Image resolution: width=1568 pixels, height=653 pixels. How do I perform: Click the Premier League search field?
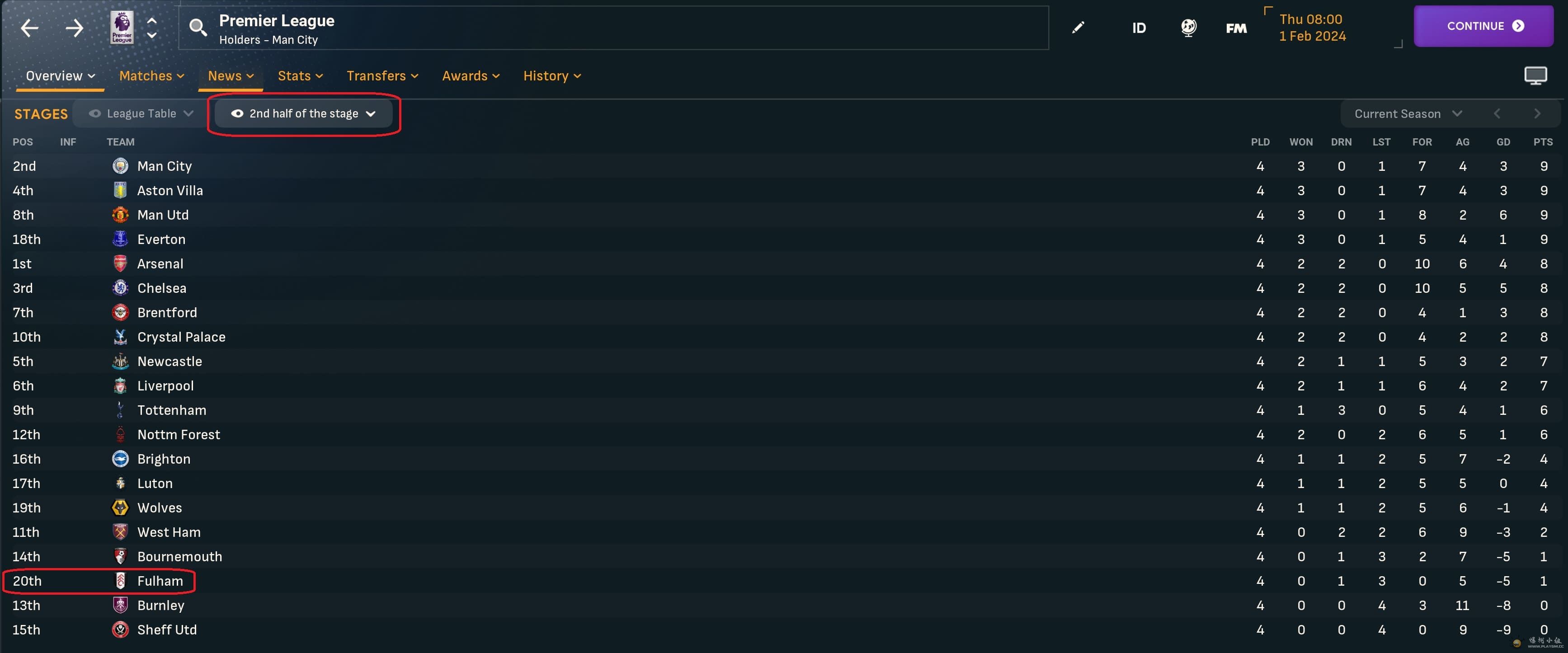click(x=613, y=28)
